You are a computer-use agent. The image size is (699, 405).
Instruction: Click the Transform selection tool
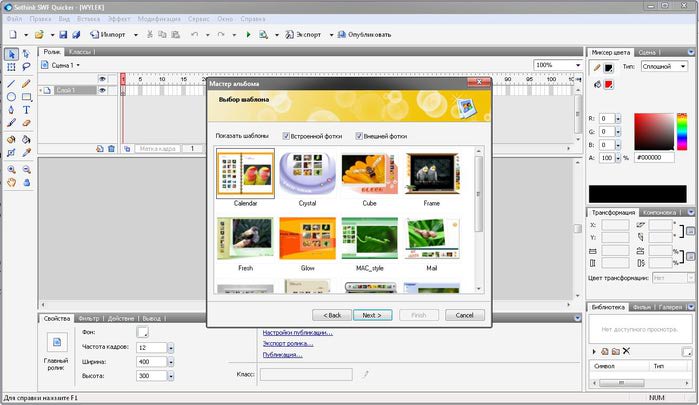coord(12,67)
